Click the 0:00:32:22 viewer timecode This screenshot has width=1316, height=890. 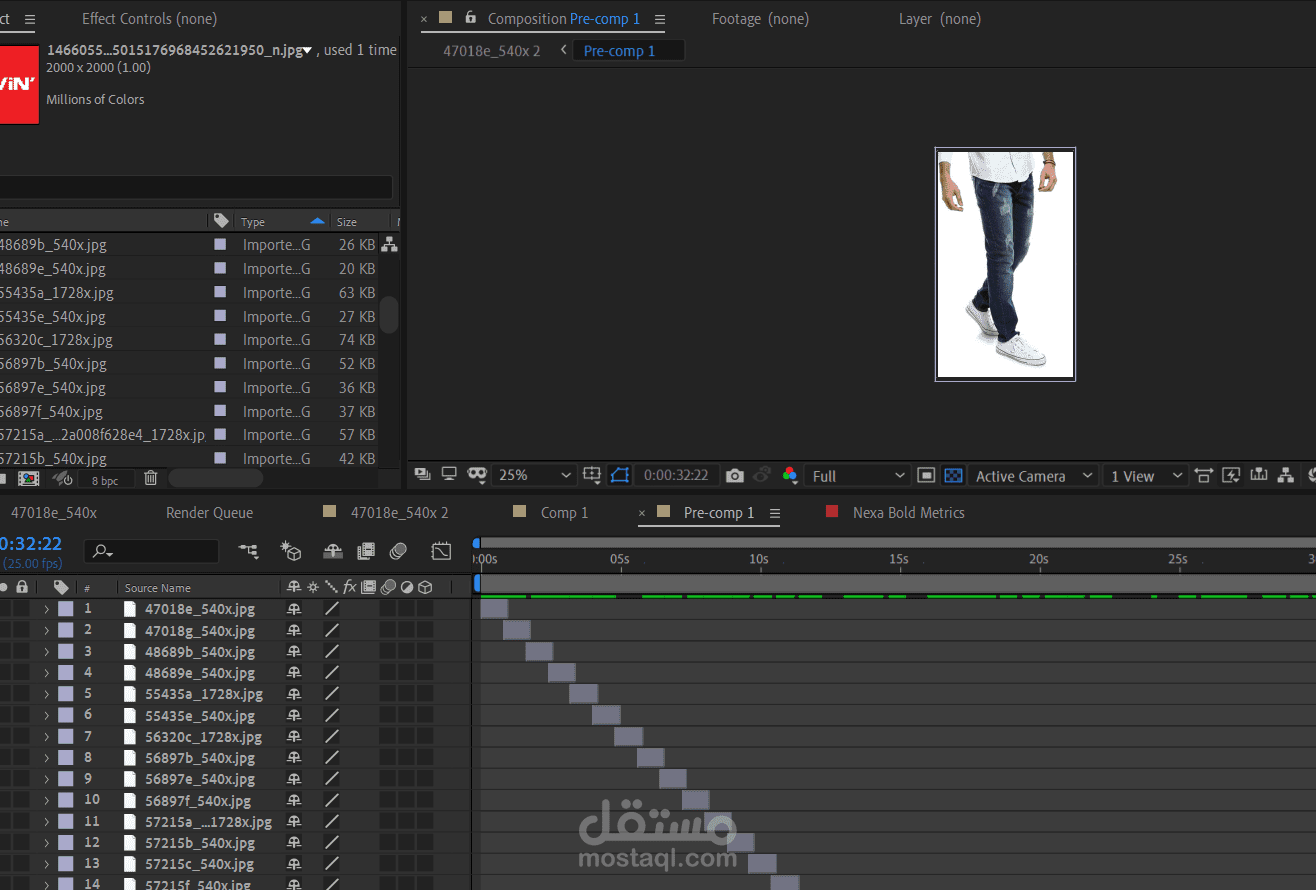(676, 476)
